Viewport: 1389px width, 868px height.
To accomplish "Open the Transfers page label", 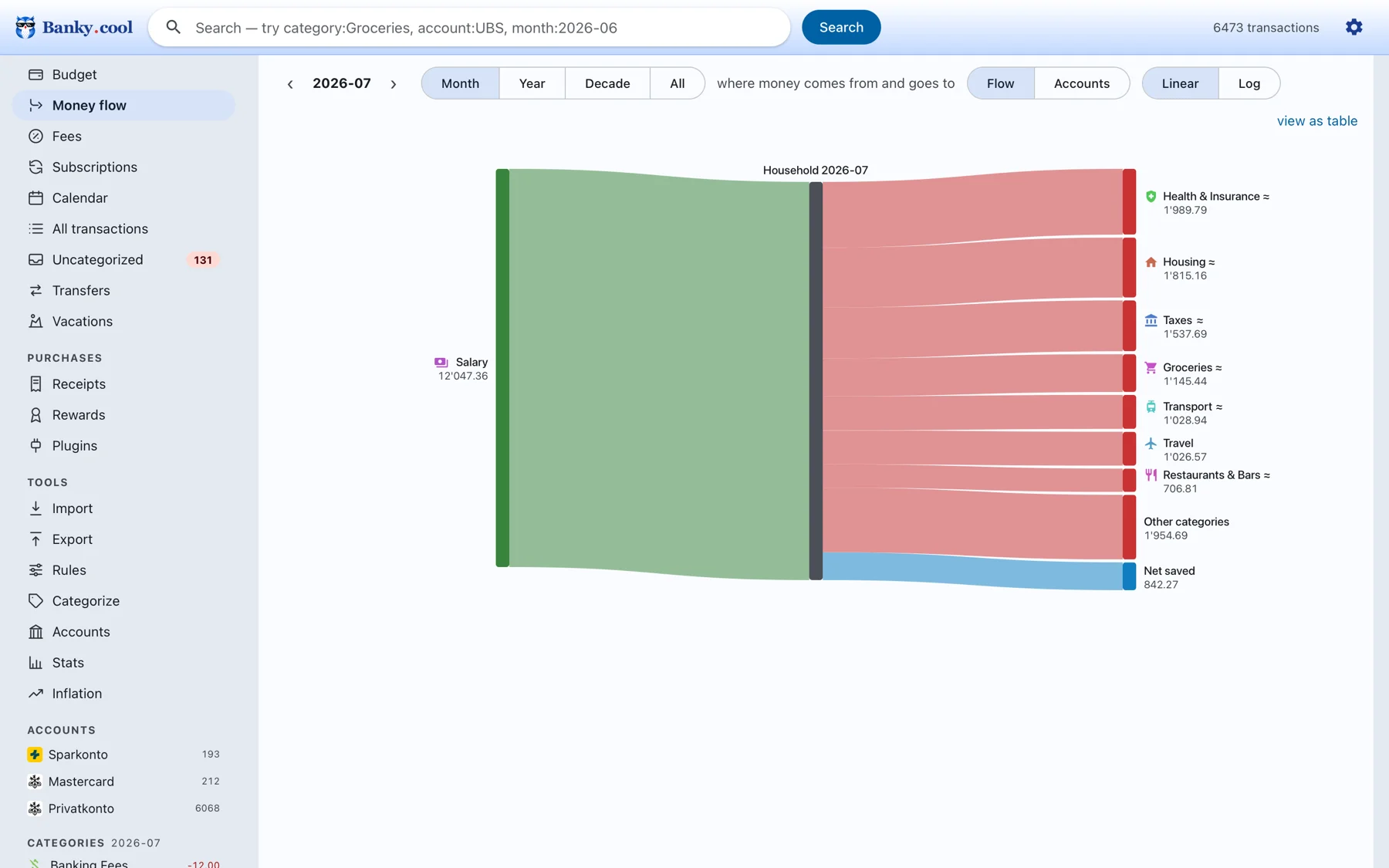I will [x=81, y=290].
